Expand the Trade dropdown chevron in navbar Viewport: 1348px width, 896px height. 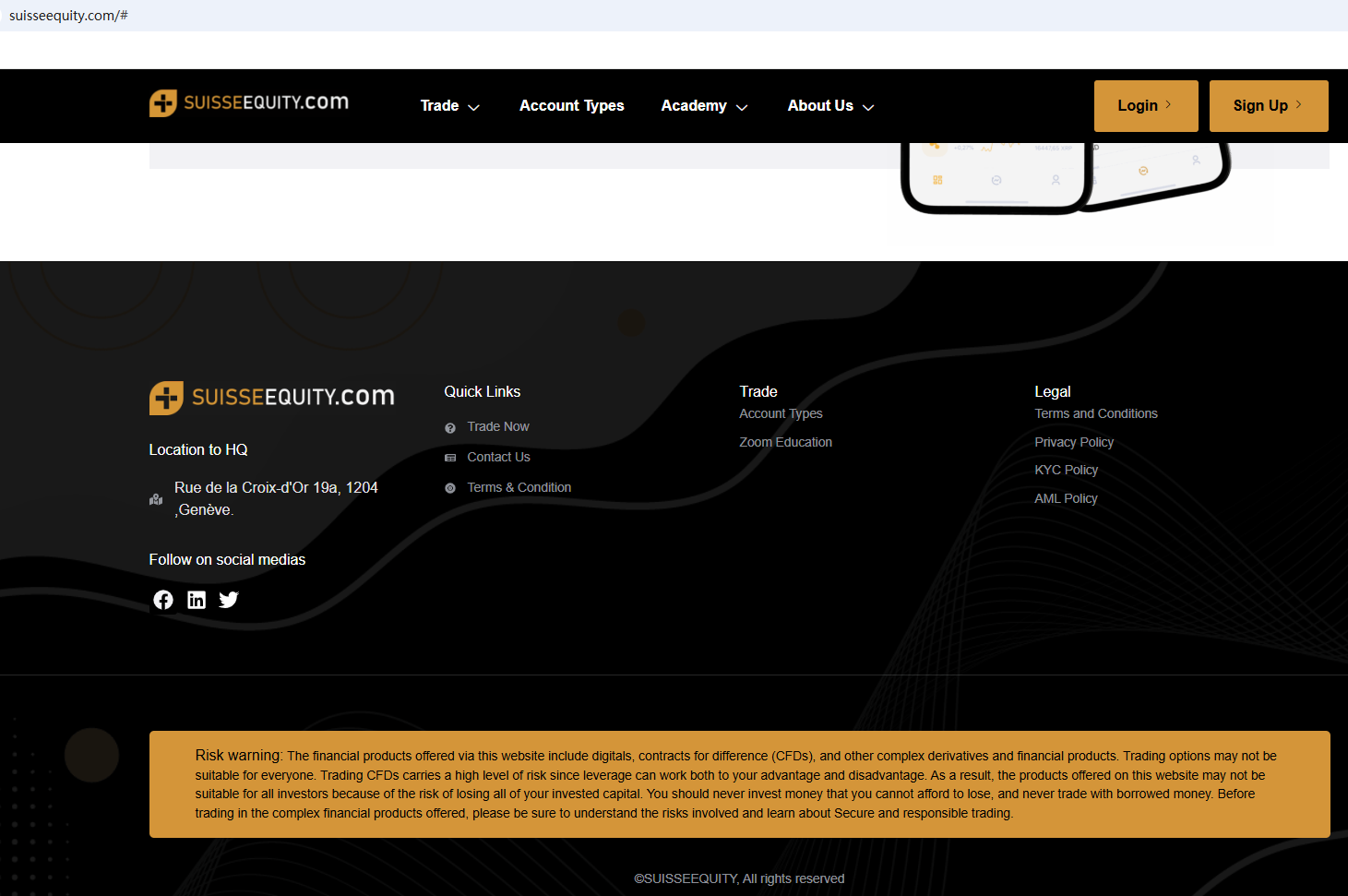[474, 107]
